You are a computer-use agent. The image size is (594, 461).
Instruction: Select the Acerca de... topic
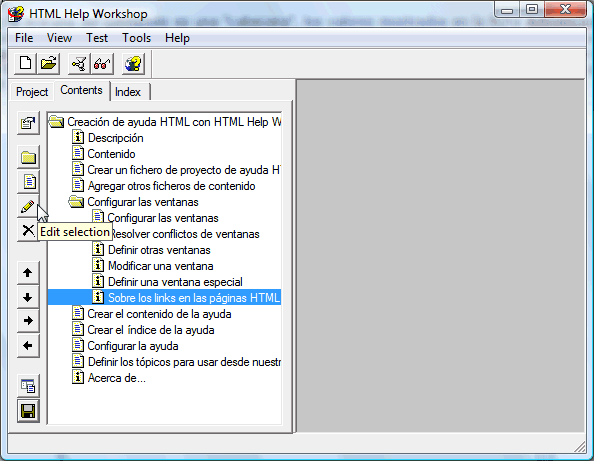pos(116,378)
